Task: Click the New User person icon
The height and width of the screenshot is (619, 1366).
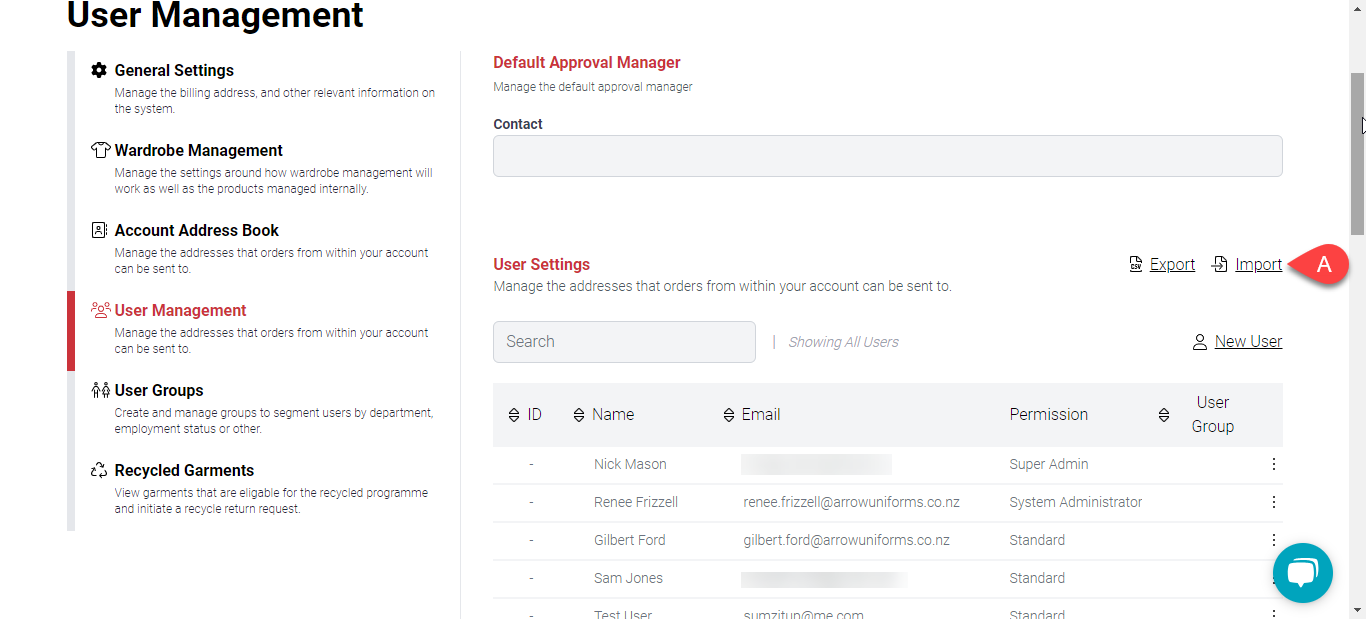Action: tap(1200, 342)
